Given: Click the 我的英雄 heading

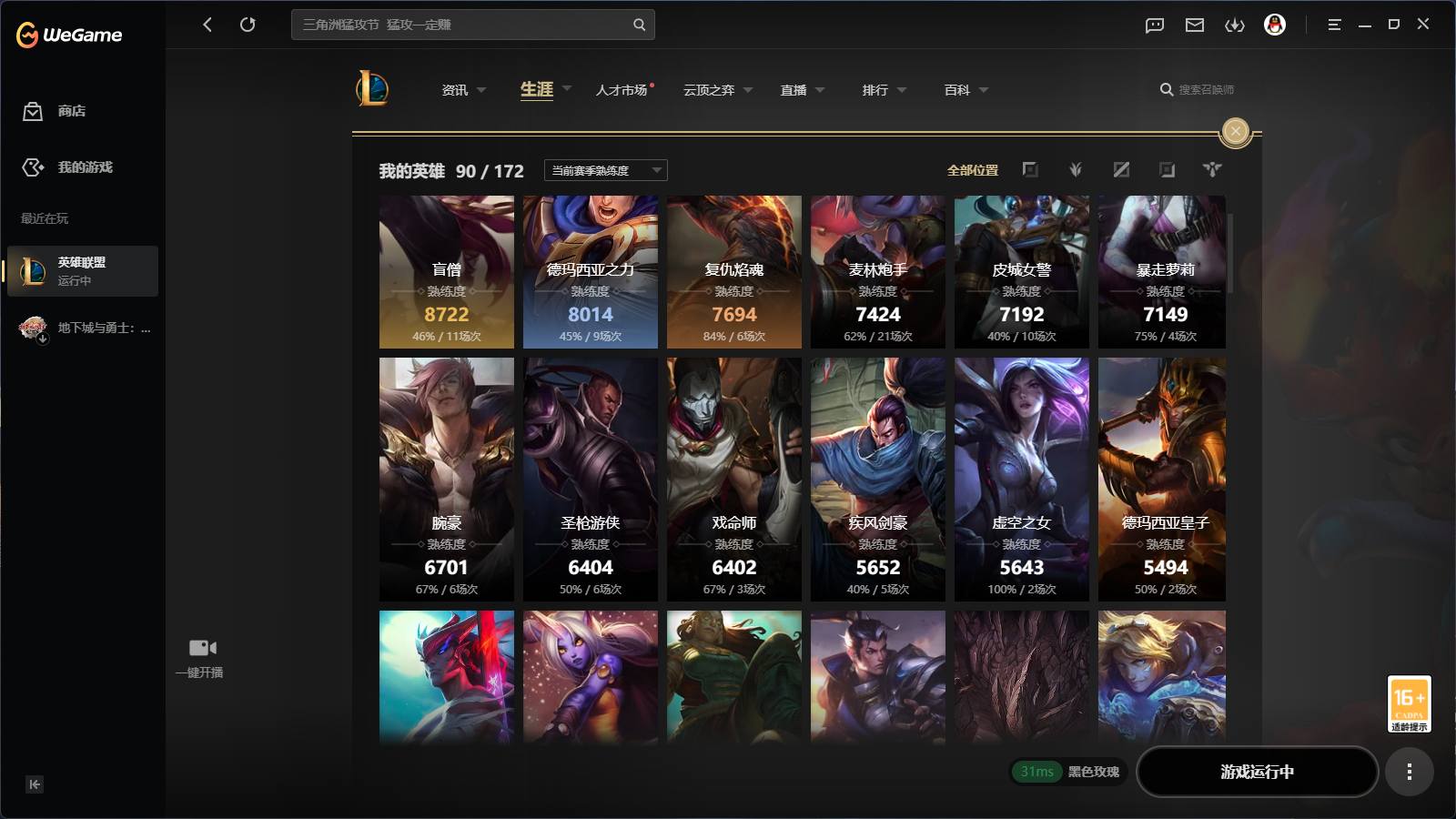Looking at the screenshot, I should pyautogui.click(x=411, y=171).
